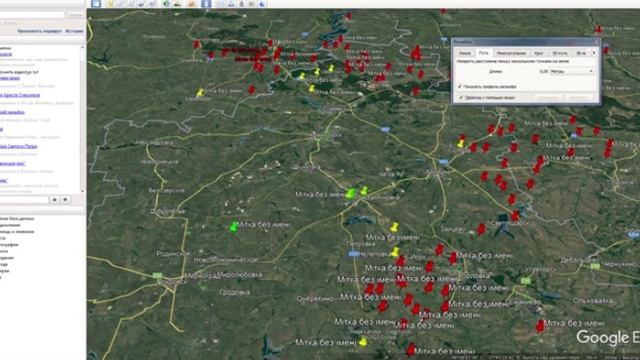This screenshot has height=360, width=640.
Task: Move selected place down with the down arrow
Action: coord(65,200)
